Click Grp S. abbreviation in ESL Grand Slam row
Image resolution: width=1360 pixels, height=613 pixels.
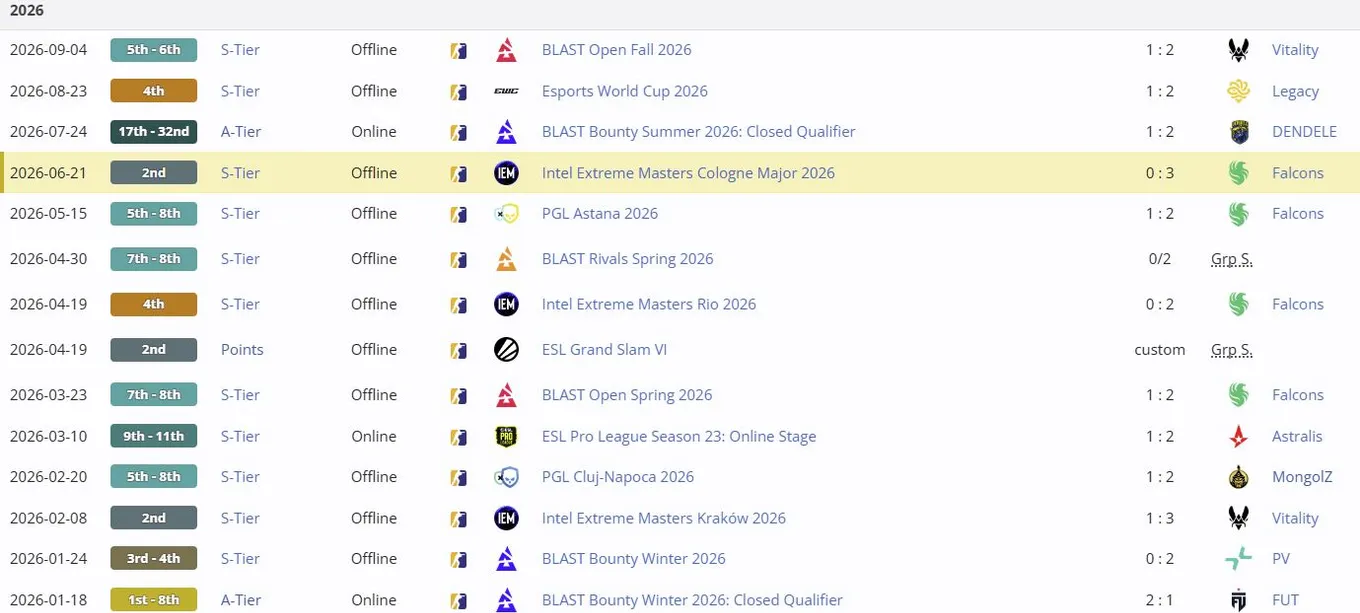point(1231,350)
